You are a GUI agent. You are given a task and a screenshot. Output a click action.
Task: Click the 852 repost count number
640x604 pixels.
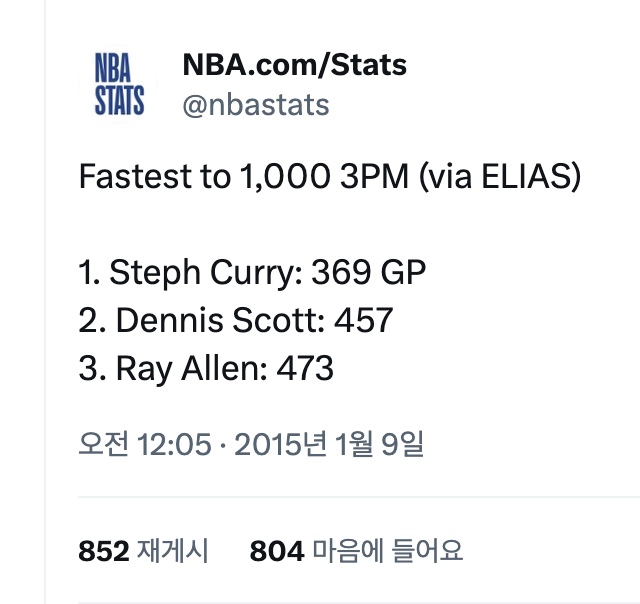point(104,550)
